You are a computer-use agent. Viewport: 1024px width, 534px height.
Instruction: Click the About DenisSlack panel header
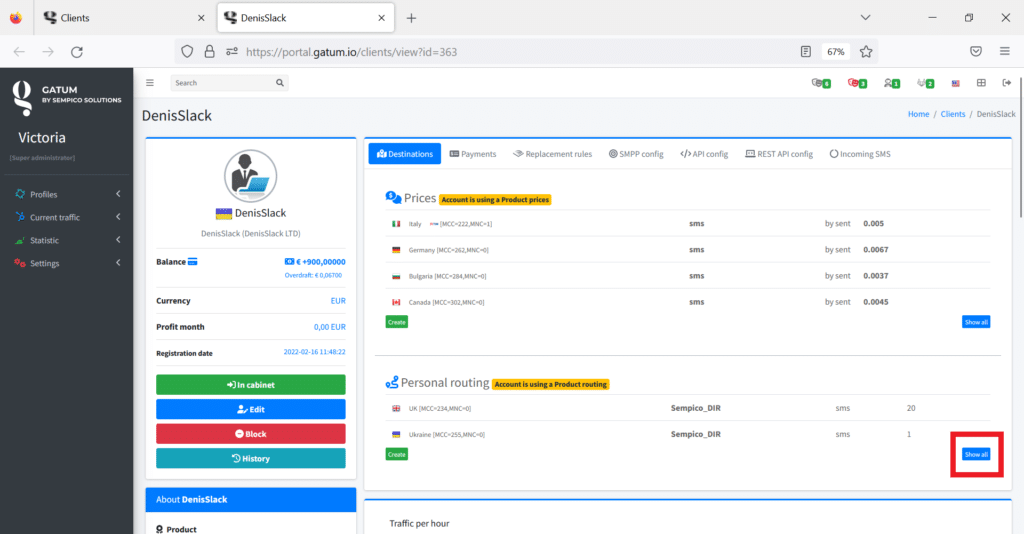[x=251, y=499]
